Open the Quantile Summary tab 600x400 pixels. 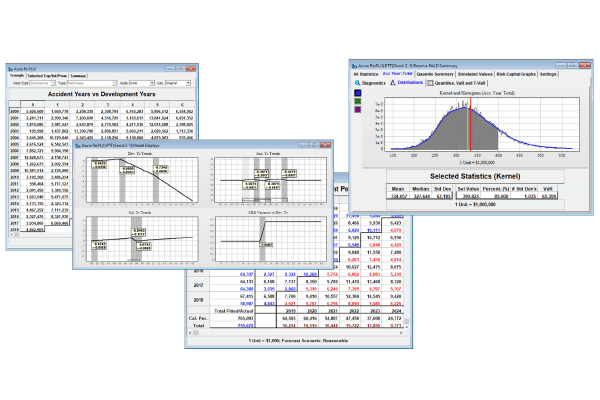tap(435, 74)
